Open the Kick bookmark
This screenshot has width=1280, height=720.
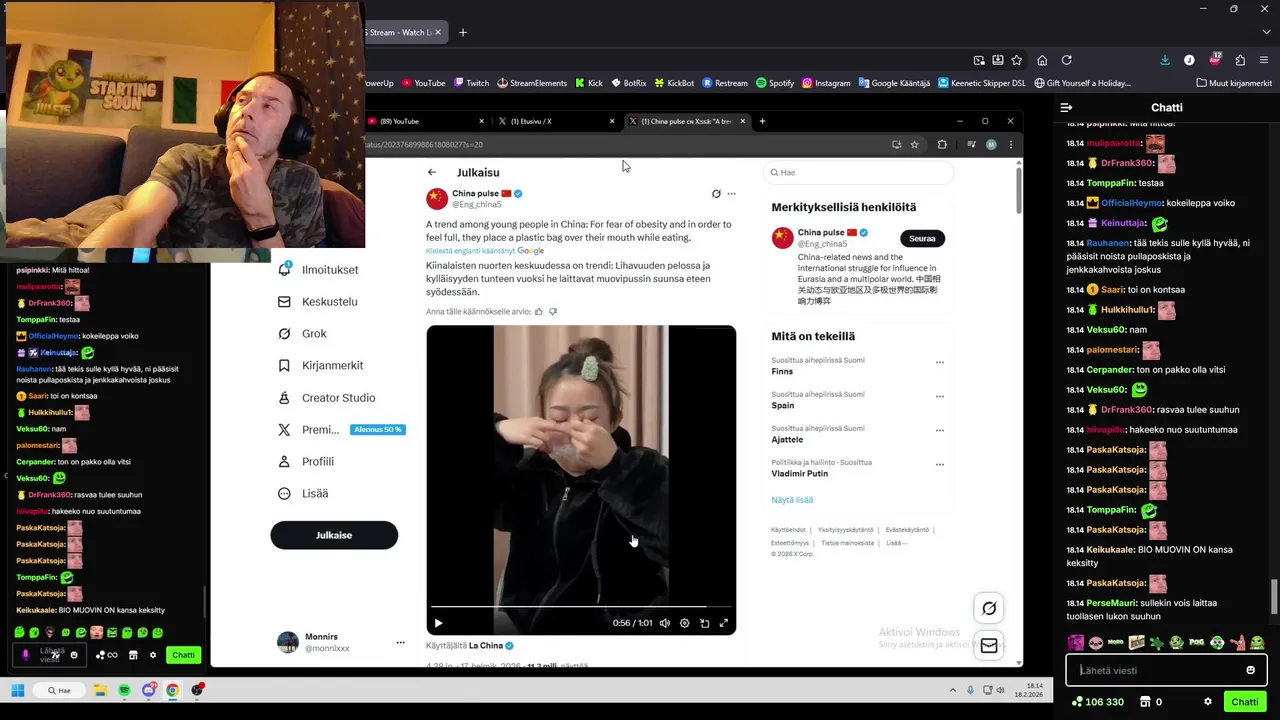pos(588,83)
